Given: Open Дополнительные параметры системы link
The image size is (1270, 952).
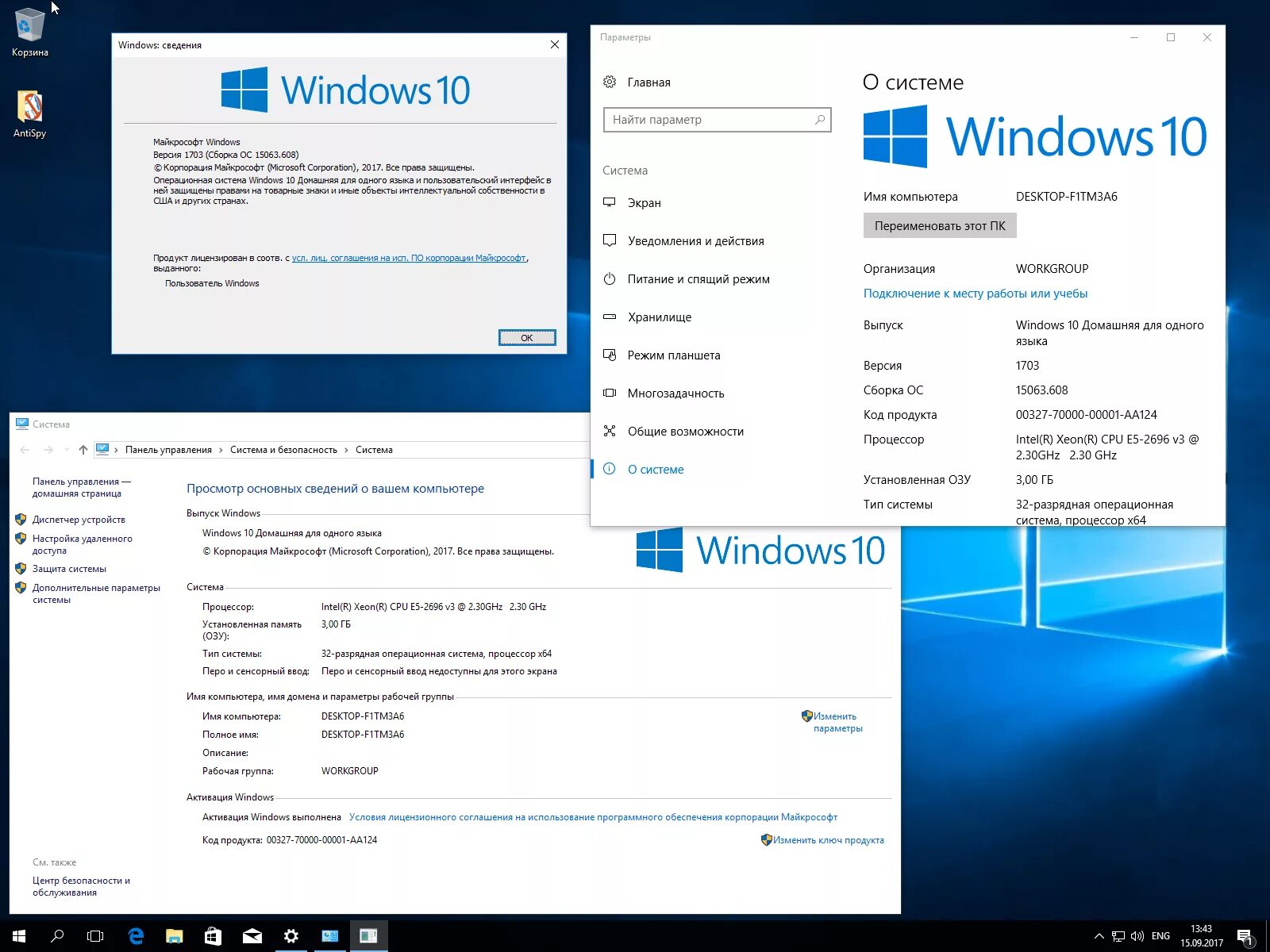Looking at the screenshot, I should (x=96, y=593).
